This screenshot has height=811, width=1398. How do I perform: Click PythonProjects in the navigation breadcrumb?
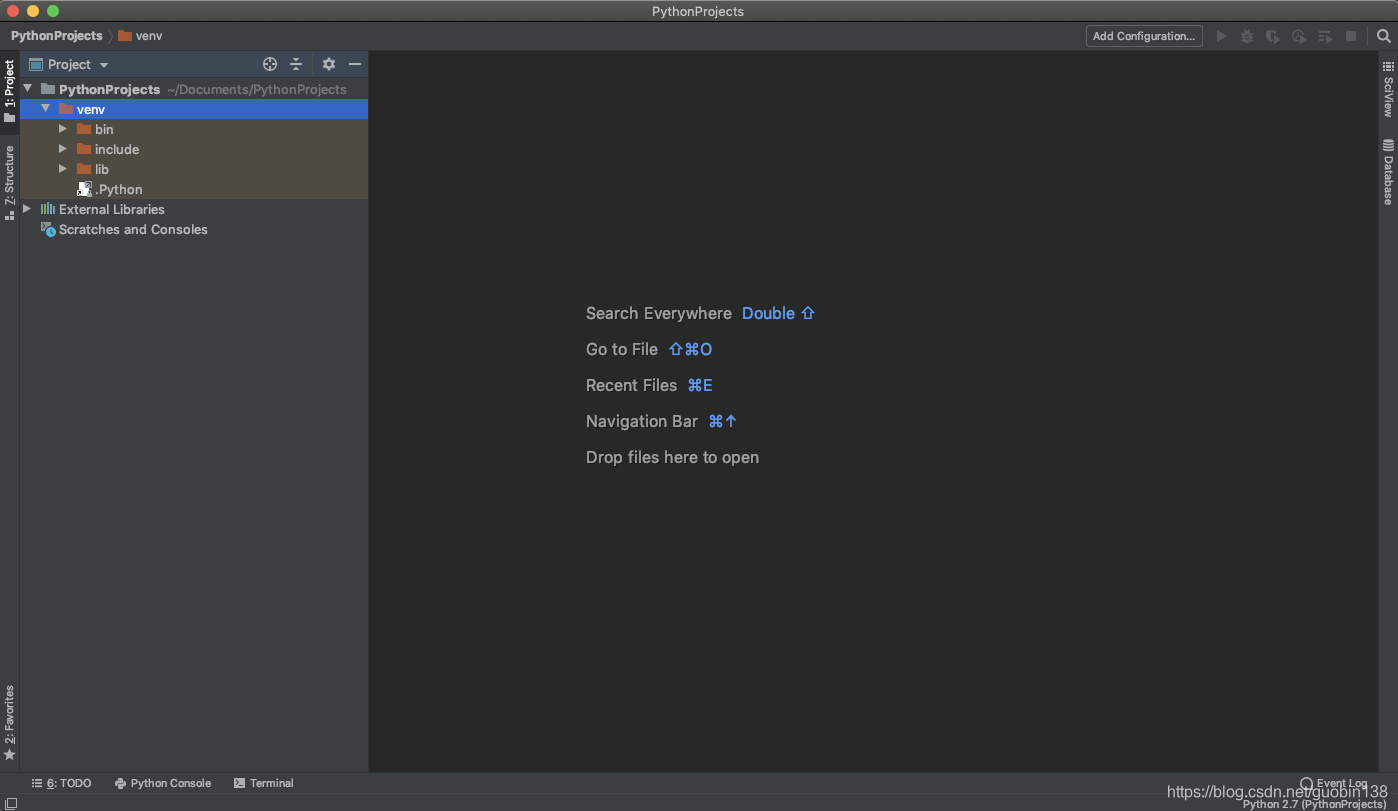(x=57, y=36)
